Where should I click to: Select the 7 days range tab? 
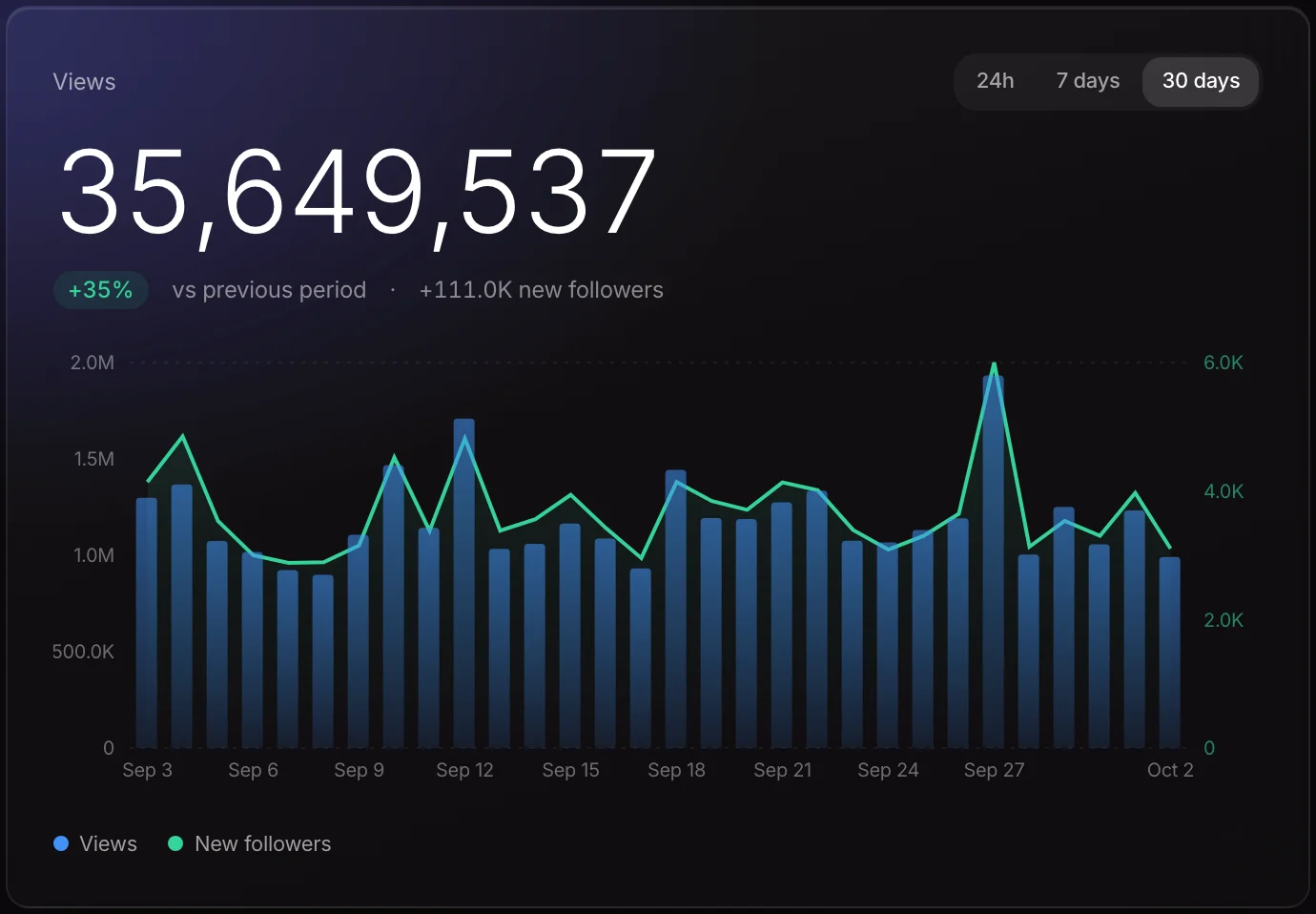coord(1087,81)
